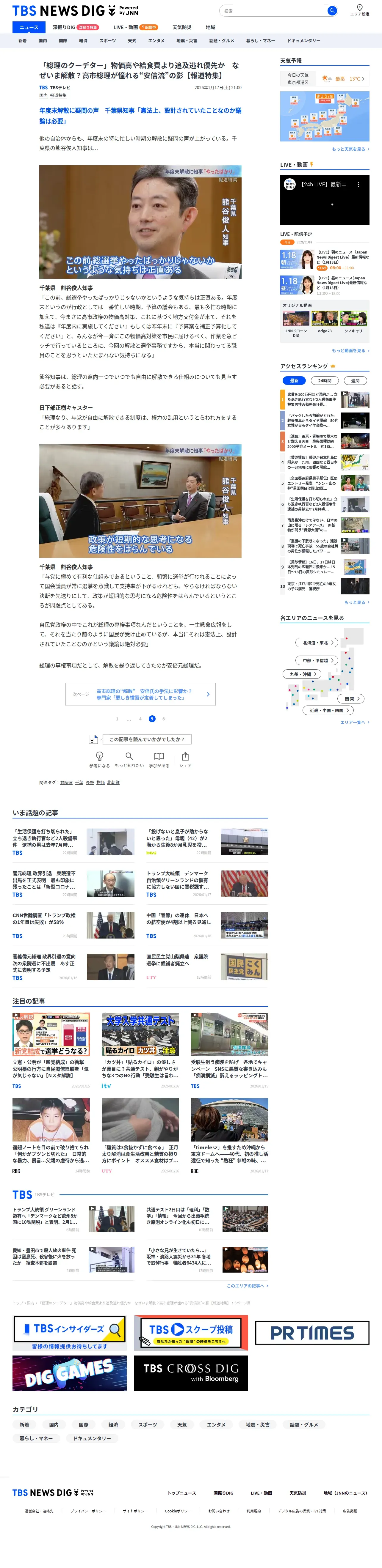Image resolution: width=382 pixels, height=1568 pixels.
Task: Switch ranking to 週間
Action: click(x=355, y=380)
